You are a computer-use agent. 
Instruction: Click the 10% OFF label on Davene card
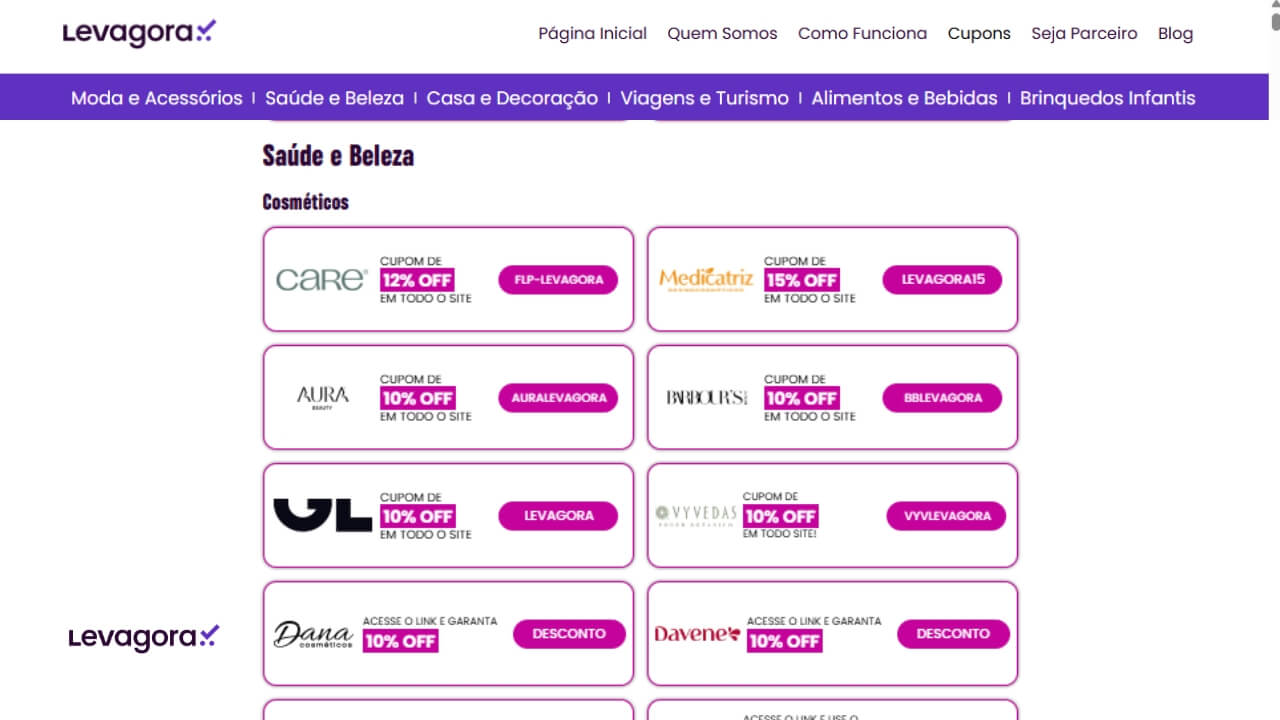click(x=784, y=641)
